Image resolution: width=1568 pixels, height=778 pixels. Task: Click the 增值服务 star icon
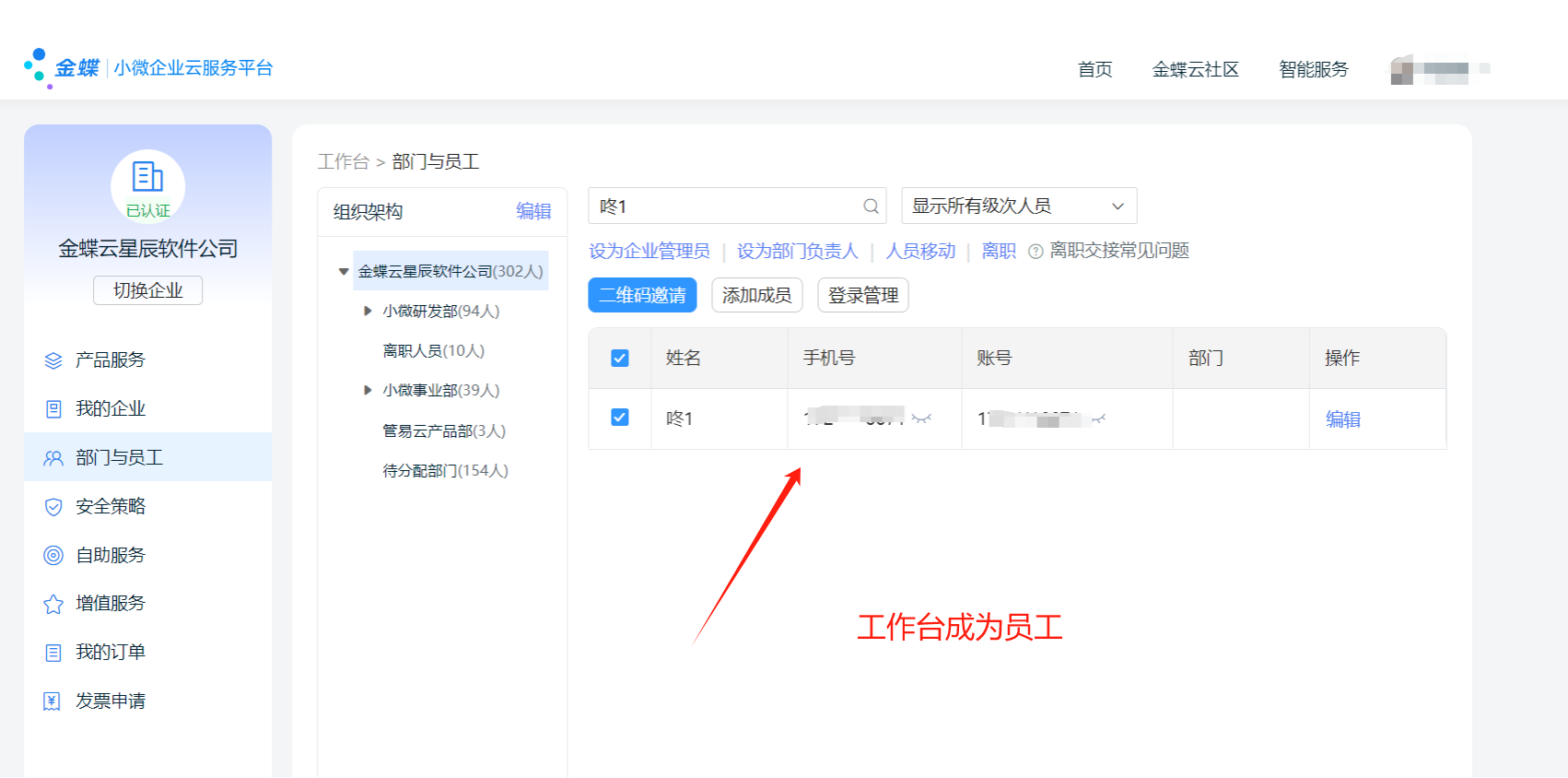pyautogui.click(x=53, y=604)
